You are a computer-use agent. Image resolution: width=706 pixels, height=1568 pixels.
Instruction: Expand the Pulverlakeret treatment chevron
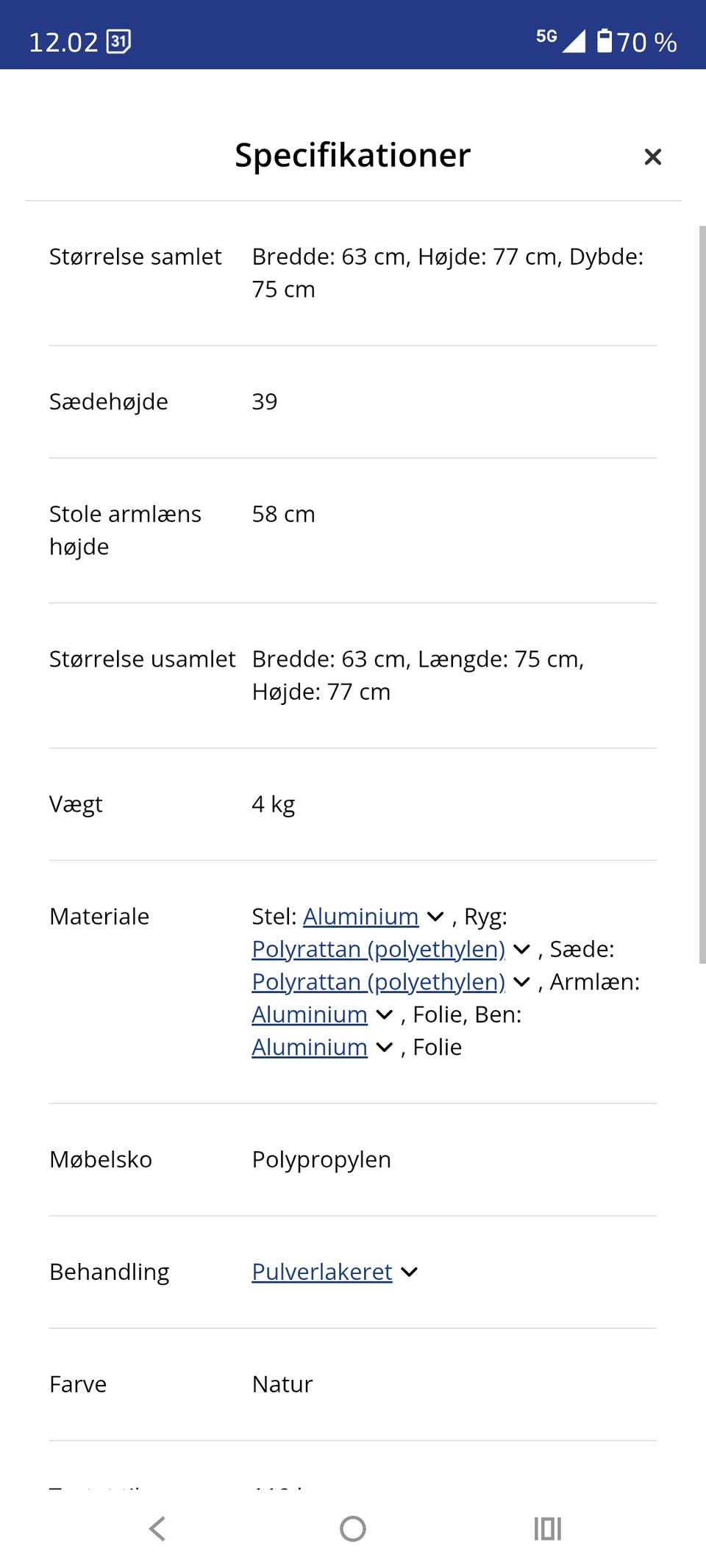coord(410,1271)
